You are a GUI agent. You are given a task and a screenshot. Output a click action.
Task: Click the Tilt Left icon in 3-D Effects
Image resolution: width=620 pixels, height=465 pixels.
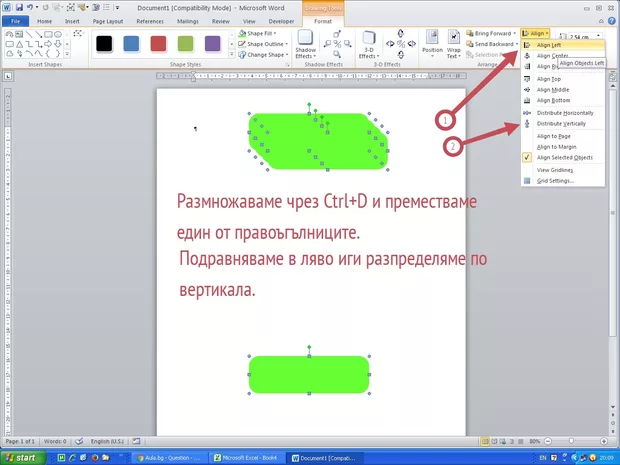390,44
